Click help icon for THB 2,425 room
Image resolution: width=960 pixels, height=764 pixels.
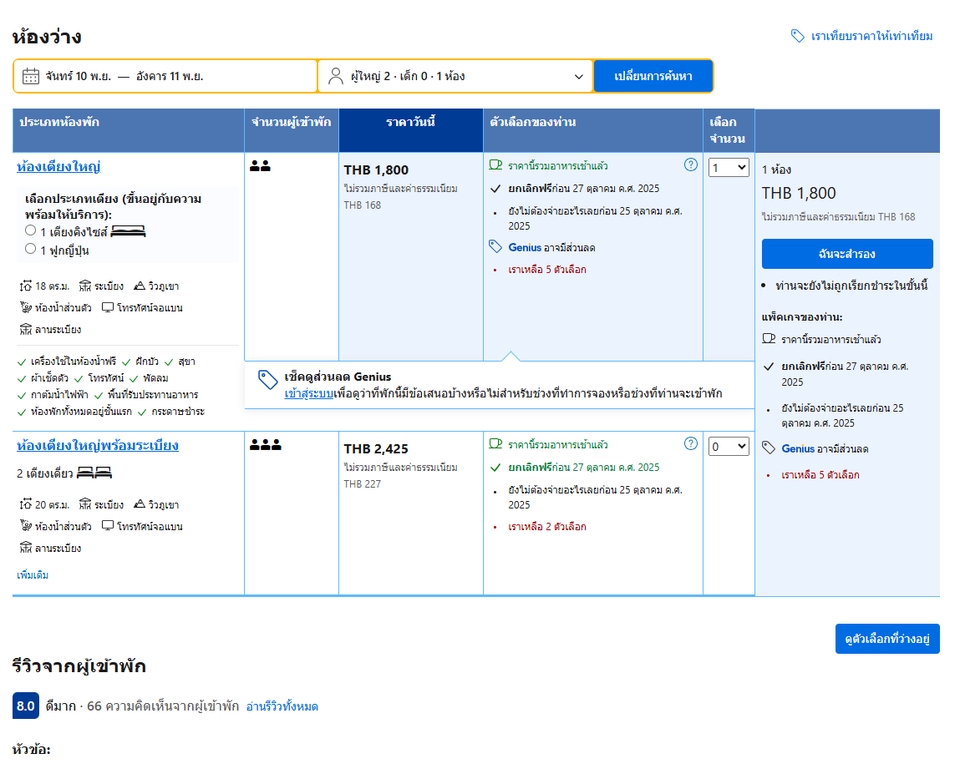click(x=690, y=444)
